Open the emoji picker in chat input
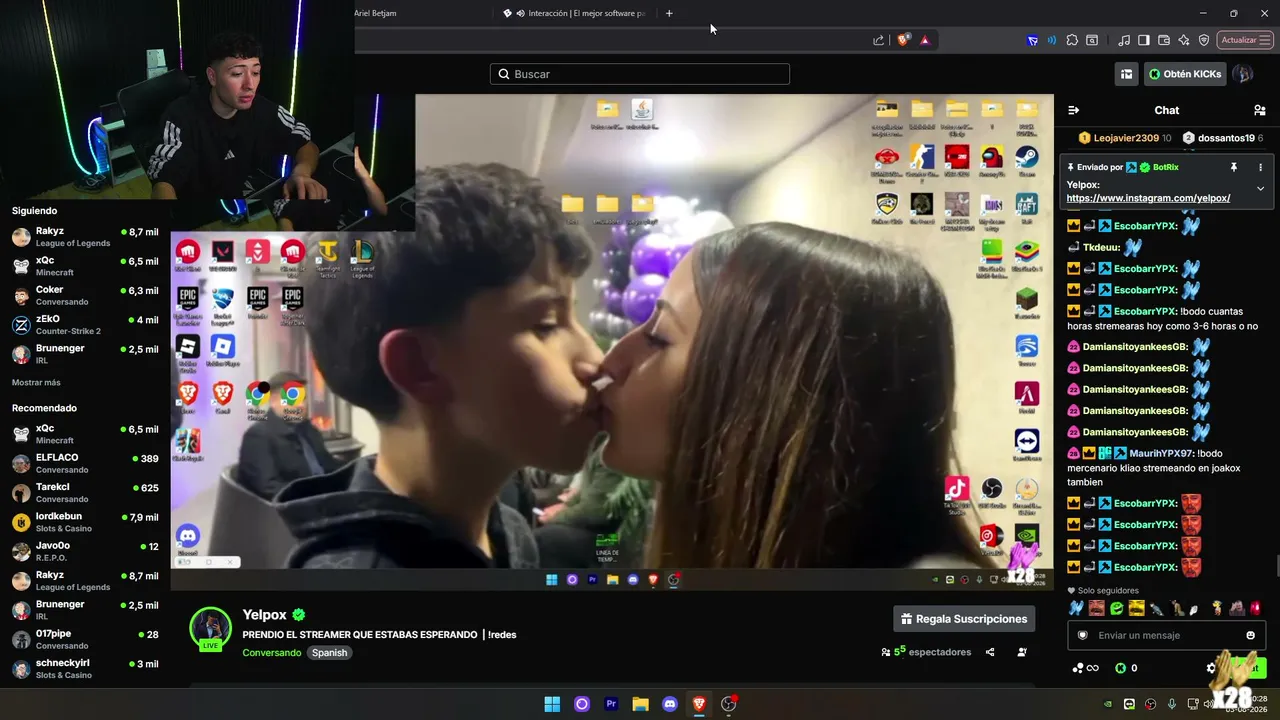1280x720 pixels. [1250, 635]
